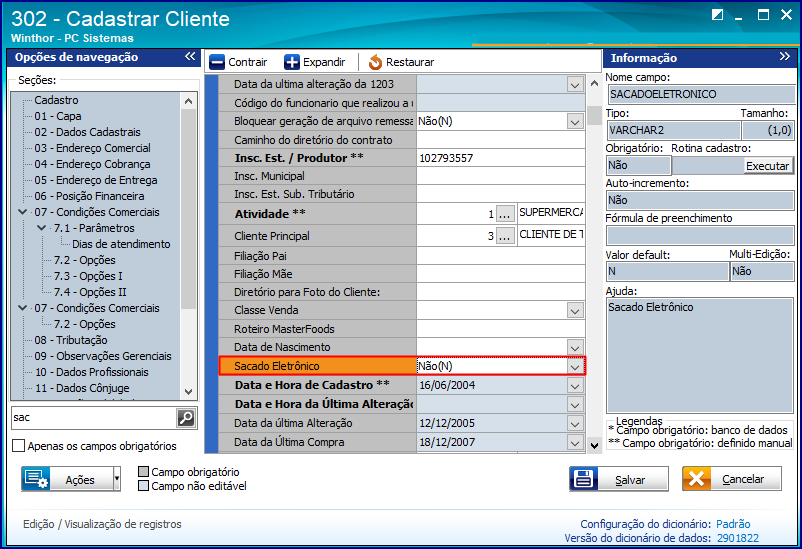Open the 'Bloquear geração de arquivo remessa' dropdown

pyautogui.click(x=575, y=122)
